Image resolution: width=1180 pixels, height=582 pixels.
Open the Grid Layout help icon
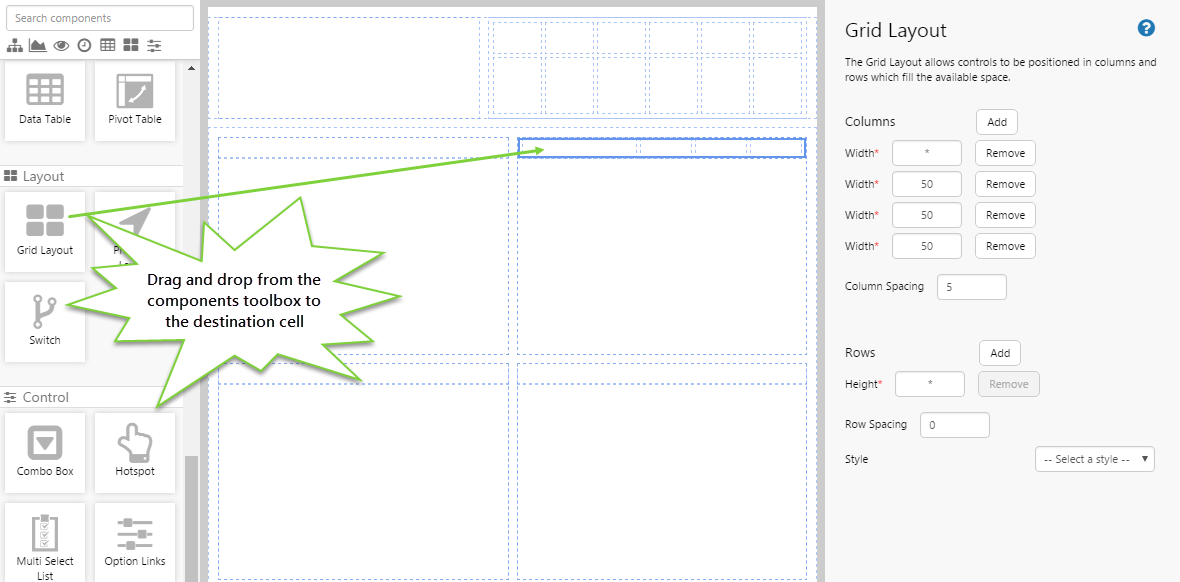1146,28
